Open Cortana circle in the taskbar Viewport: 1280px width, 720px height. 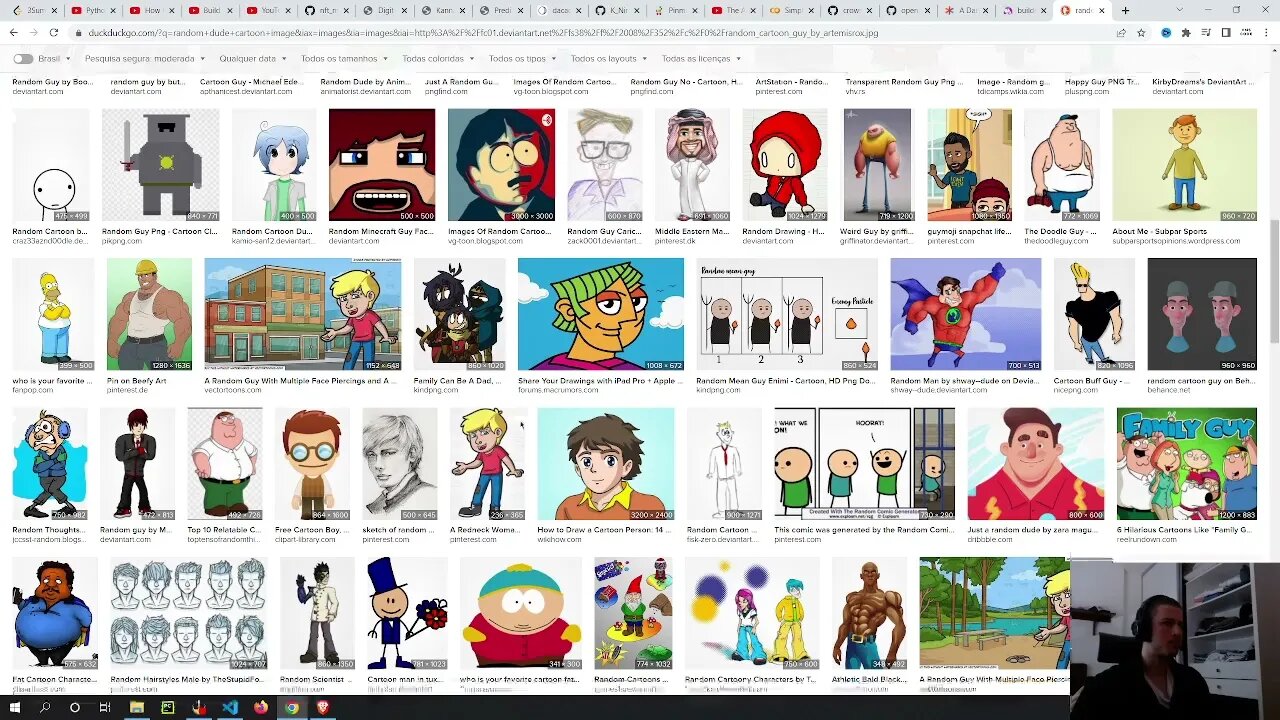coord(75,708)
